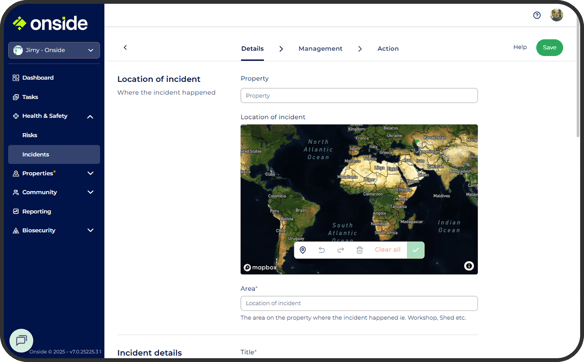Screen dimensions: 584x362
Task: Open the Jimy - Onside account dropdown
Action: pos(54,50)
